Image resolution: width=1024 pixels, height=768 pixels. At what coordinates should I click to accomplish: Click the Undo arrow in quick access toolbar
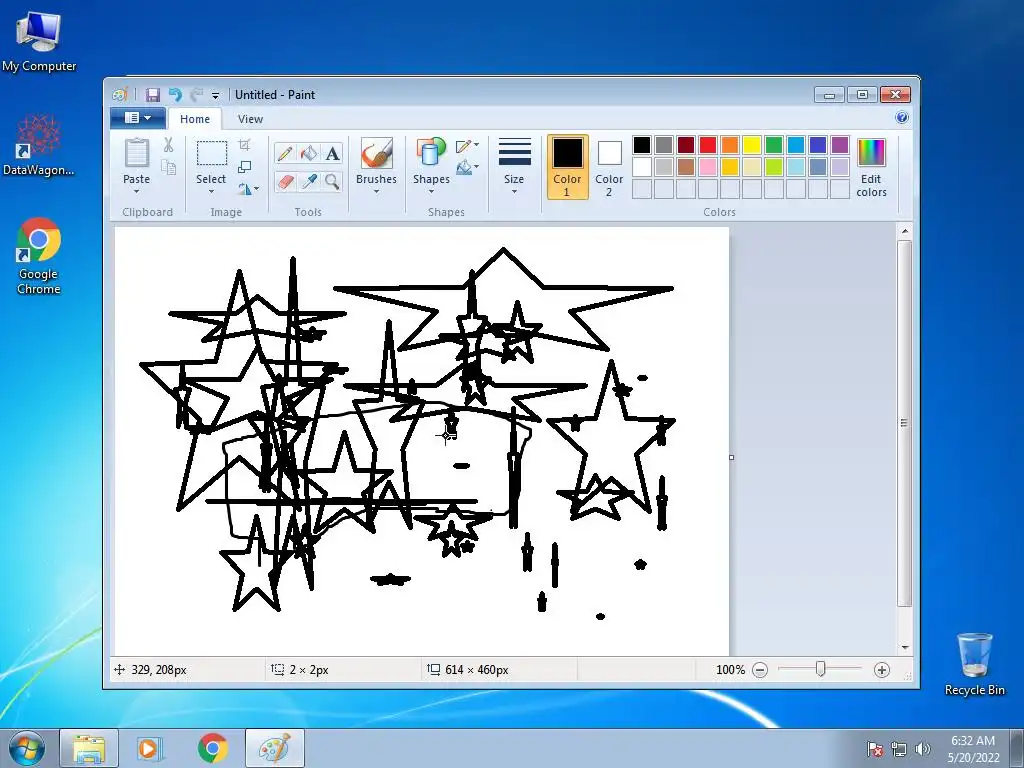(174, 95)
